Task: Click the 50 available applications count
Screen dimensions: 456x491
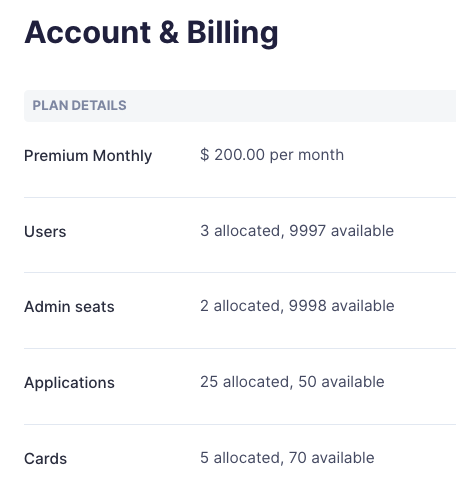Action: [341, 382]
